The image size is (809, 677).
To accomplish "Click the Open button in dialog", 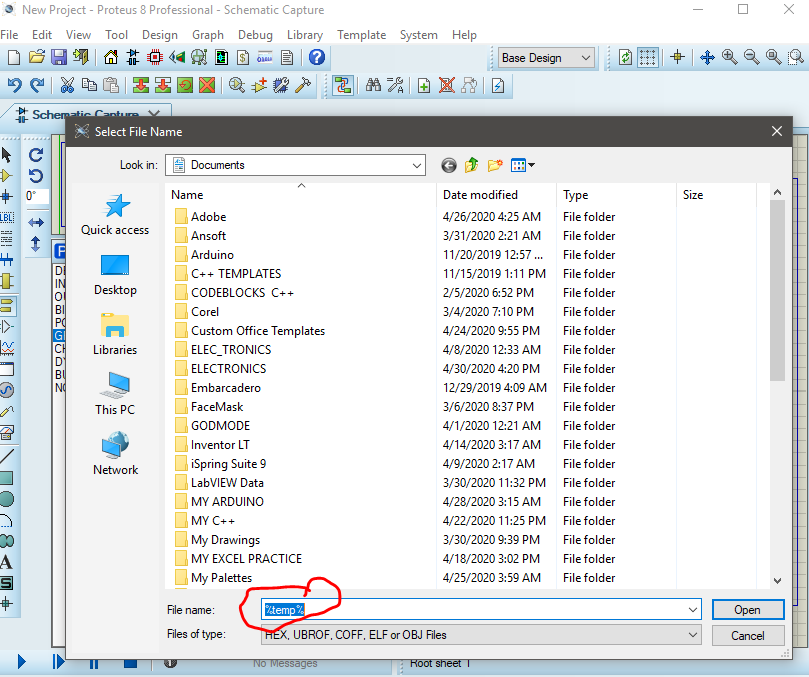I will (748, 610).
